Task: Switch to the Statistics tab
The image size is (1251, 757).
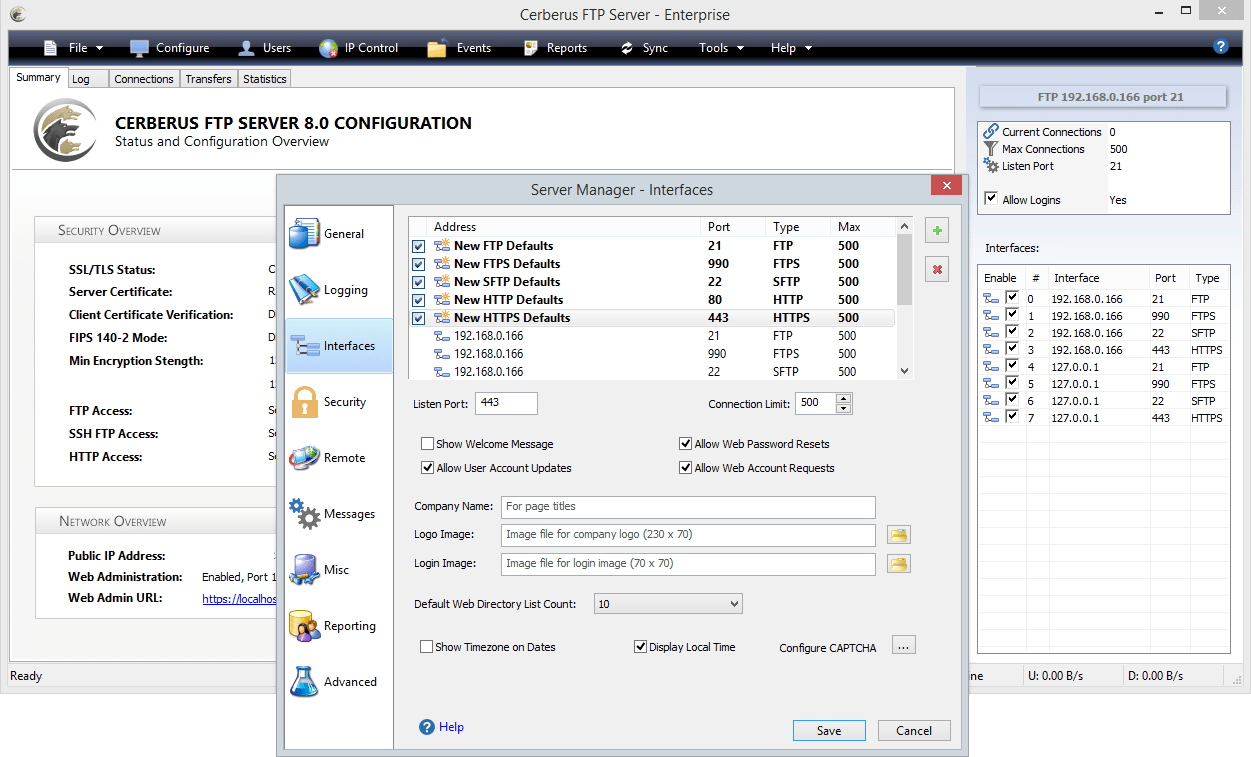Action: click(264, 79)
